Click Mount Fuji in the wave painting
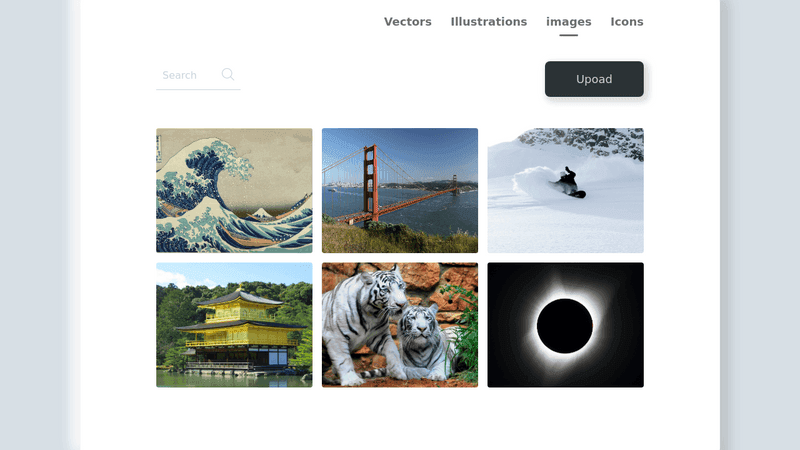 pos(262,212)
